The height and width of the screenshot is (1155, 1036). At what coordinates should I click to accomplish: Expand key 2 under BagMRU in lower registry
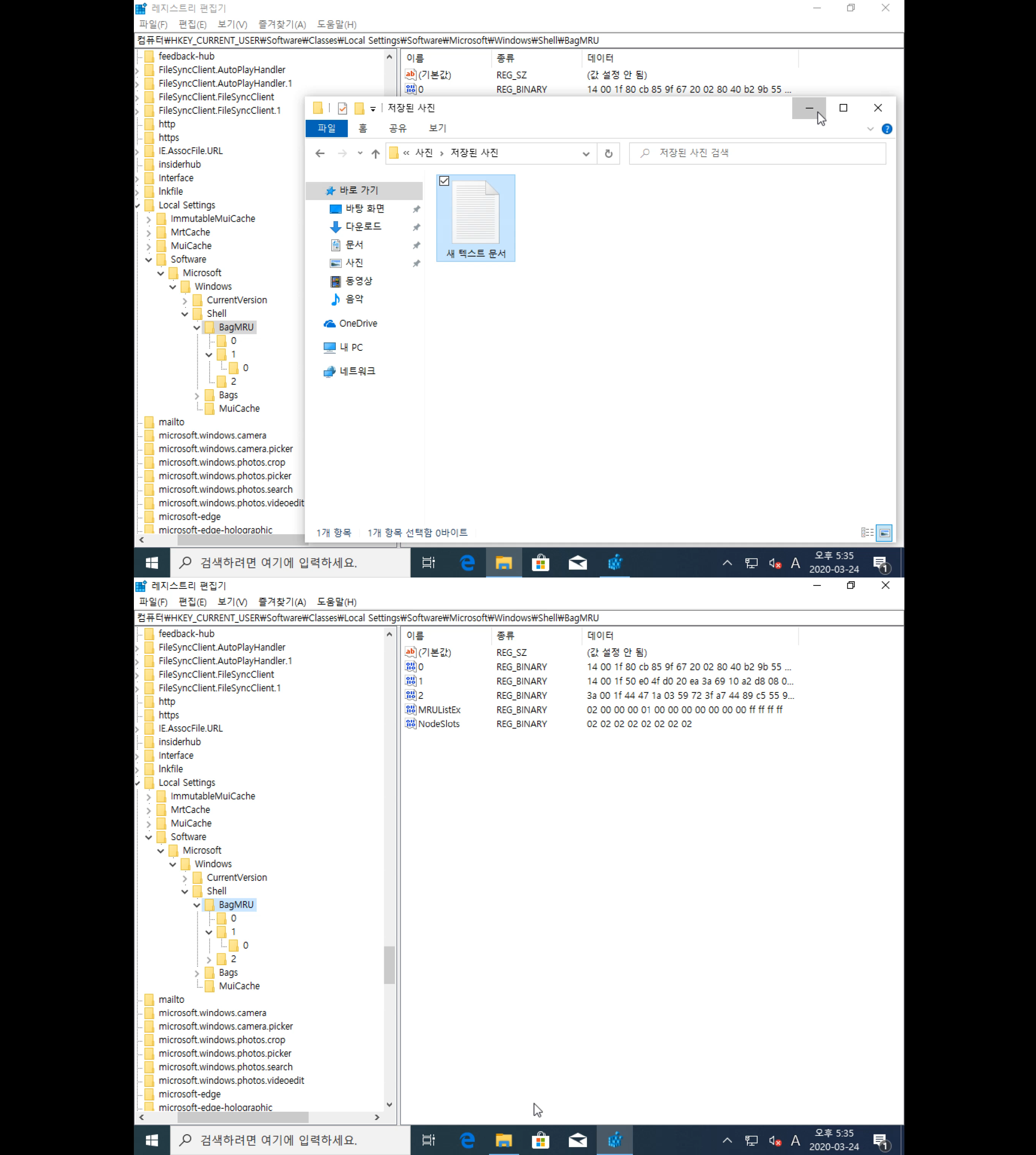[x=209, y=959]
